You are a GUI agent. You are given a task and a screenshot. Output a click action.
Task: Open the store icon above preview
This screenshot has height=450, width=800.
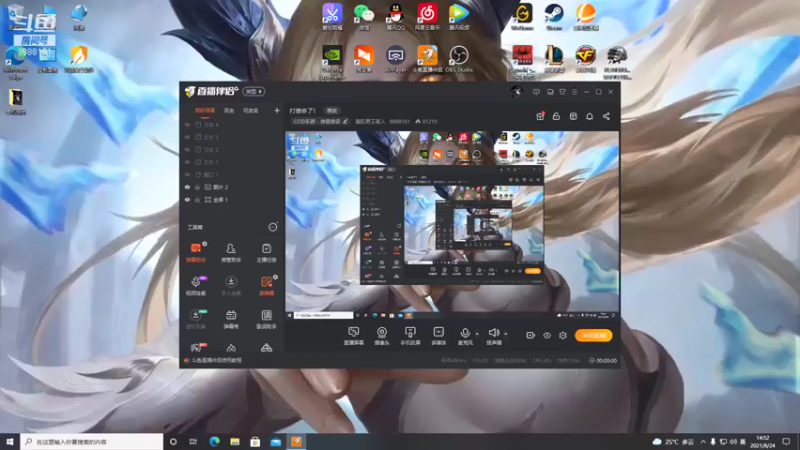point(573,116)
